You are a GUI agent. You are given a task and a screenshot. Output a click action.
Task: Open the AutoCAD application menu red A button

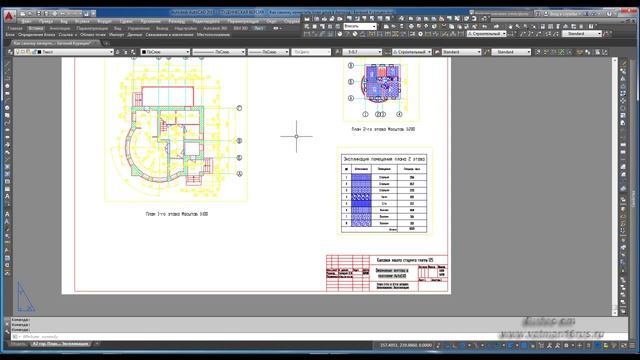click(x=9, y=16)
